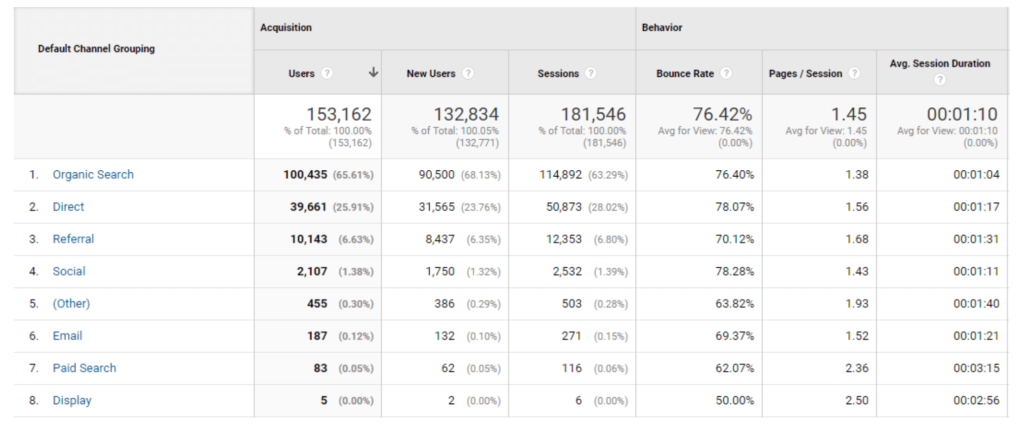Viewport: 1024px width, 442px height.
Task: Select overall session duration 00:01:10
Action: (963, 115)
